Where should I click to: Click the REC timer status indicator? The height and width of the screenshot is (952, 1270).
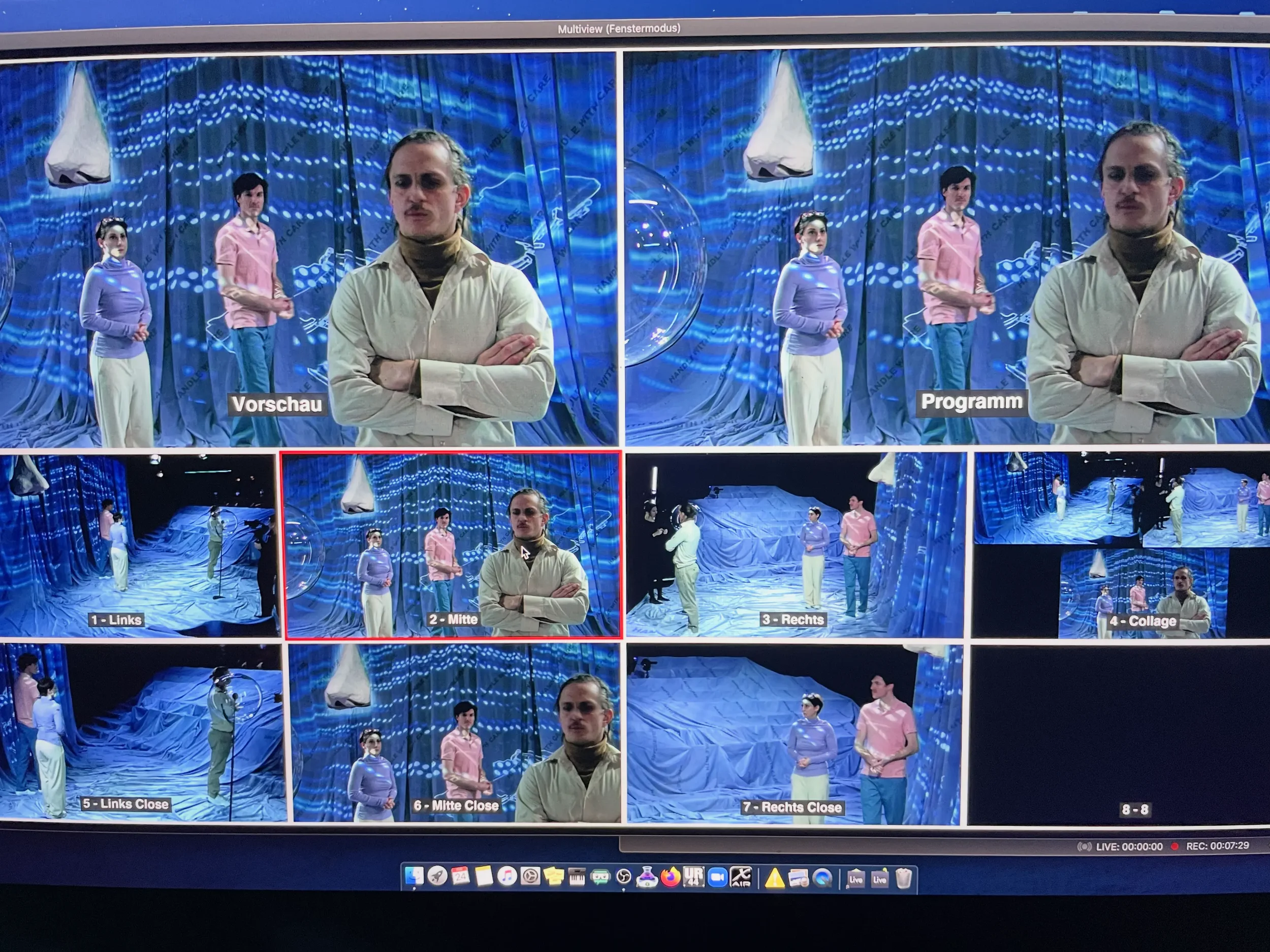tap(1216, 846)
